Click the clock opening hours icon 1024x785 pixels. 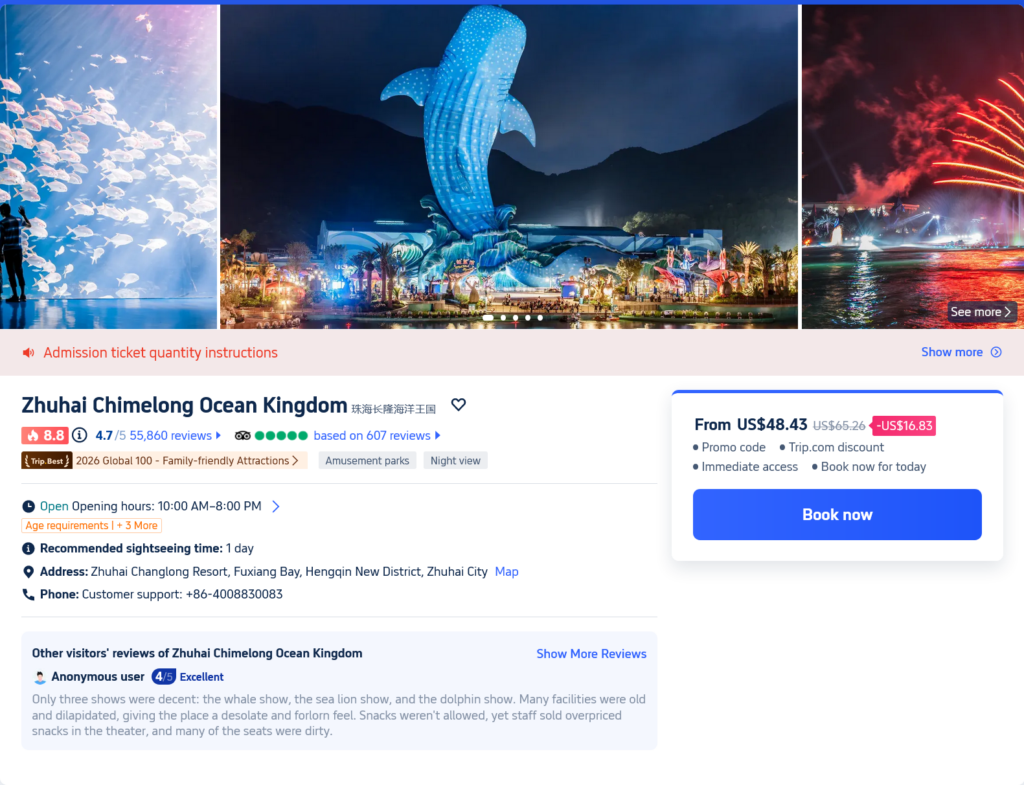[29, 506]
